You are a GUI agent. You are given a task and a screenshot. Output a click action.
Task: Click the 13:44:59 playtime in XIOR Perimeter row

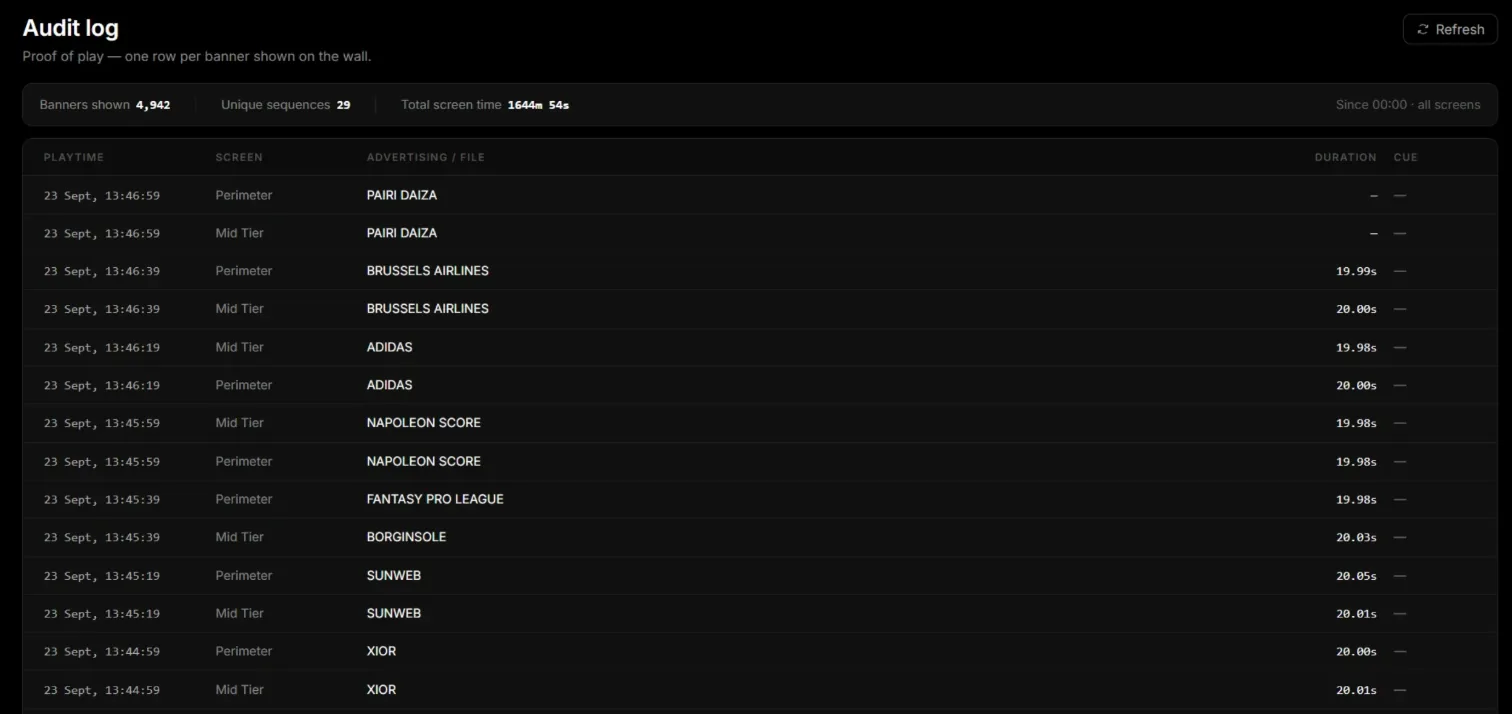(x=102, y=651)
